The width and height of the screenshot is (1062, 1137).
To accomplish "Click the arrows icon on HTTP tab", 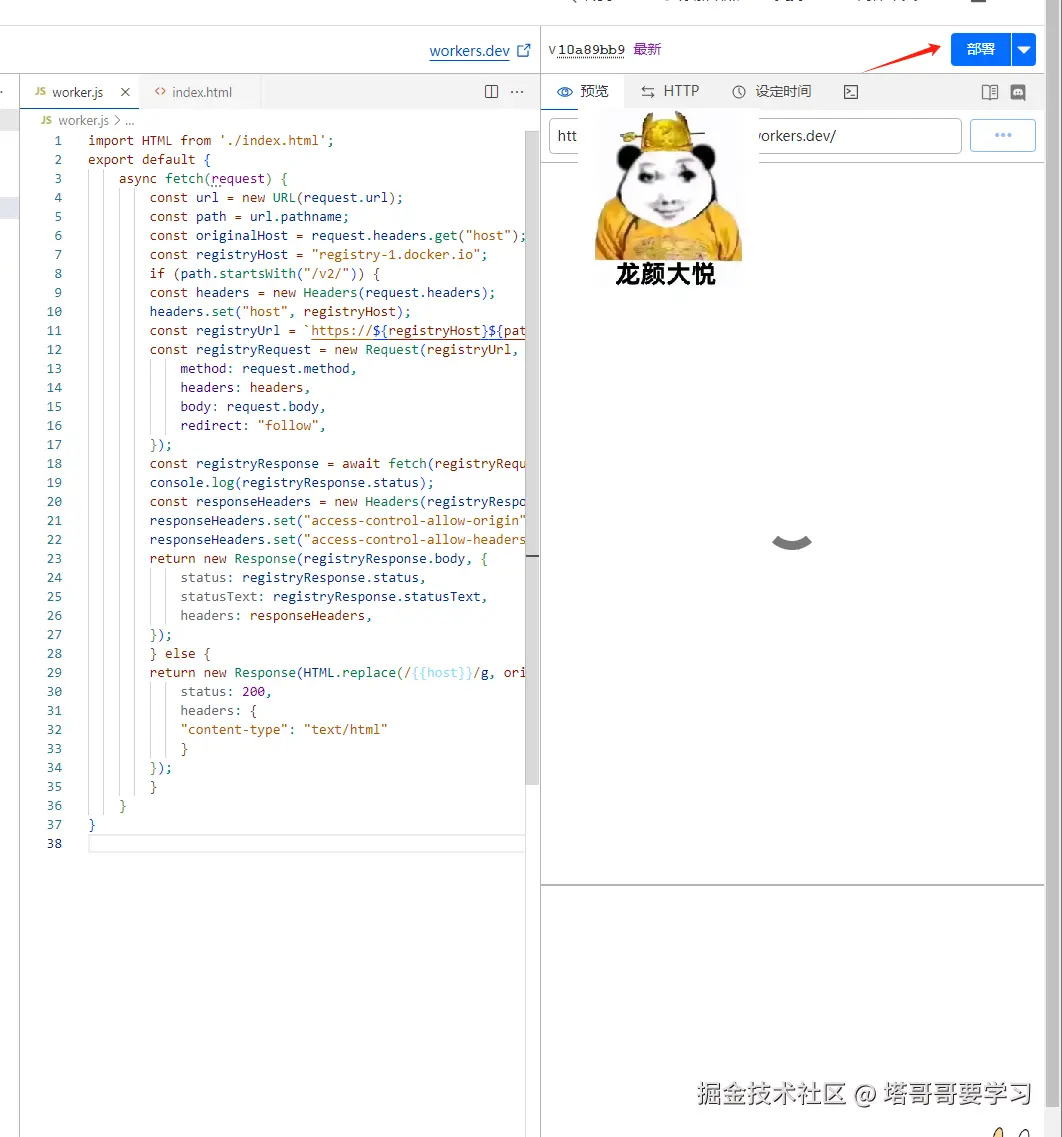I will (648, 91).
